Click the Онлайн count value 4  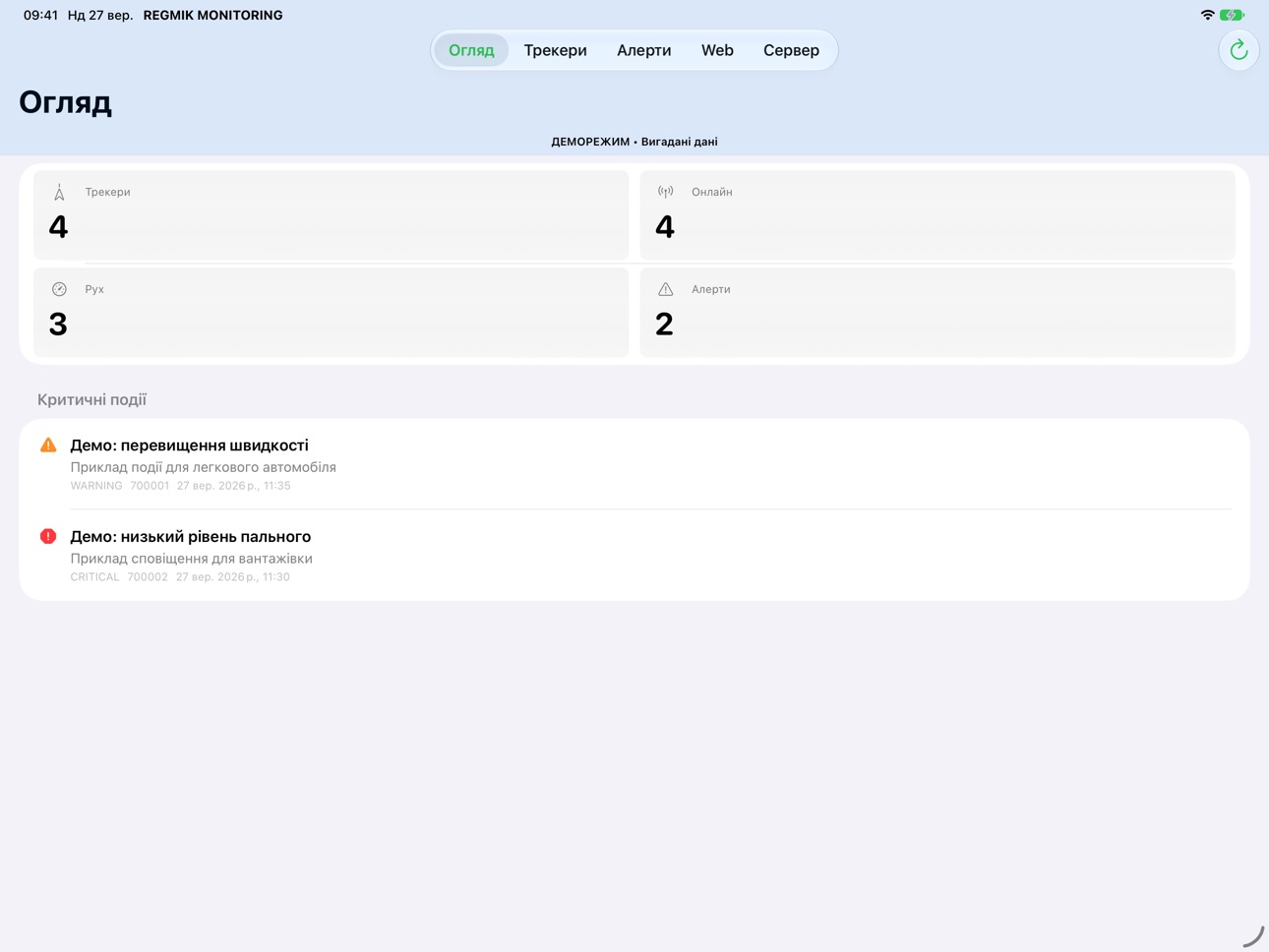pyautogui.click(x=665, y=227)
